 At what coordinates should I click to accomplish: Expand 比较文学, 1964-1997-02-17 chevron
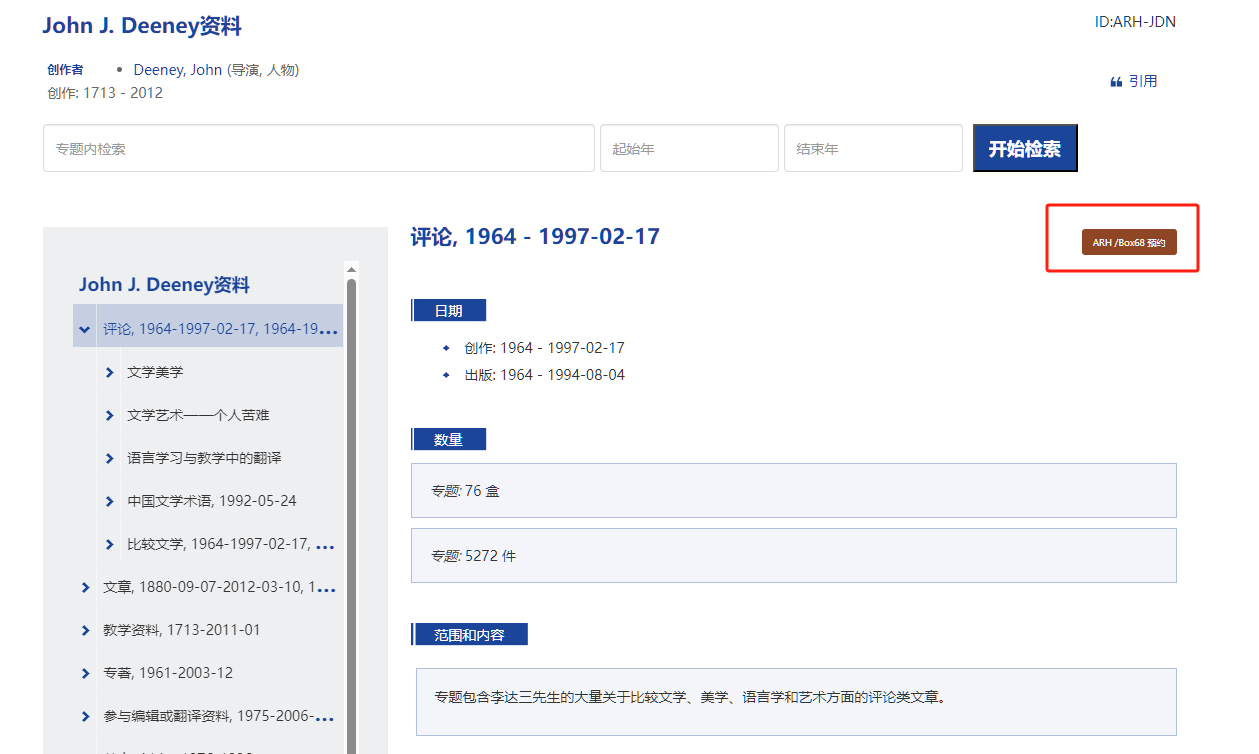tap(110, 545)
